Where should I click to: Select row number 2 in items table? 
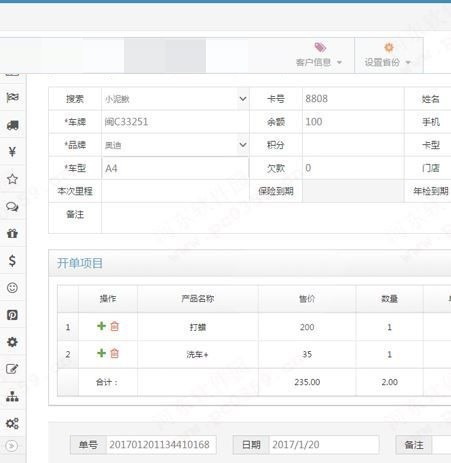coord(68,354)
